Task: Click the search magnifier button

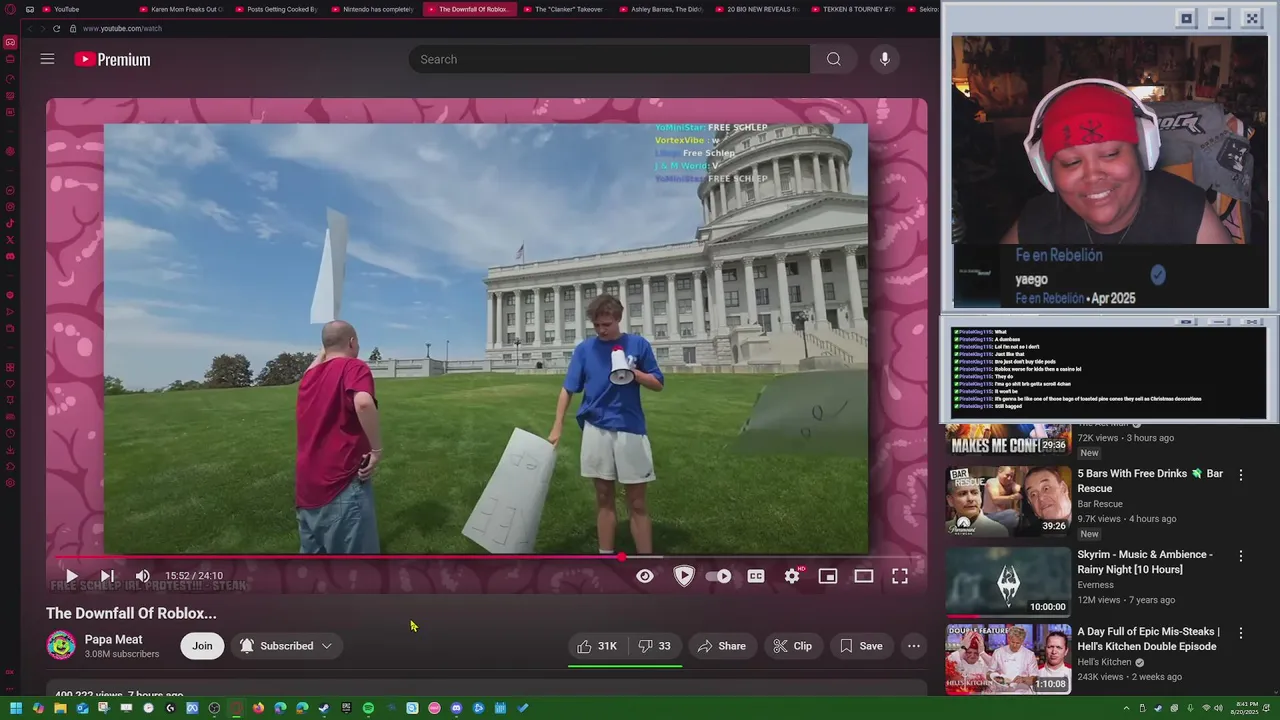Action: click(x=833, y=59)
